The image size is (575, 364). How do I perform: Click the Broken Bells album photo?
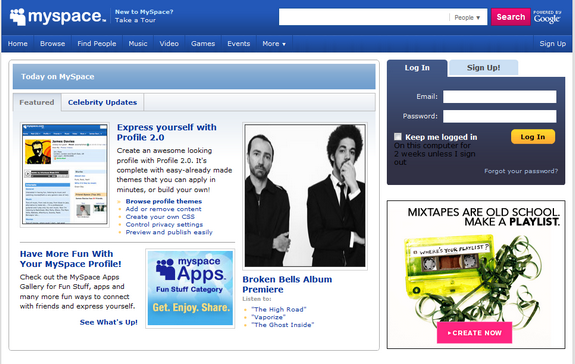coord(305,196)
